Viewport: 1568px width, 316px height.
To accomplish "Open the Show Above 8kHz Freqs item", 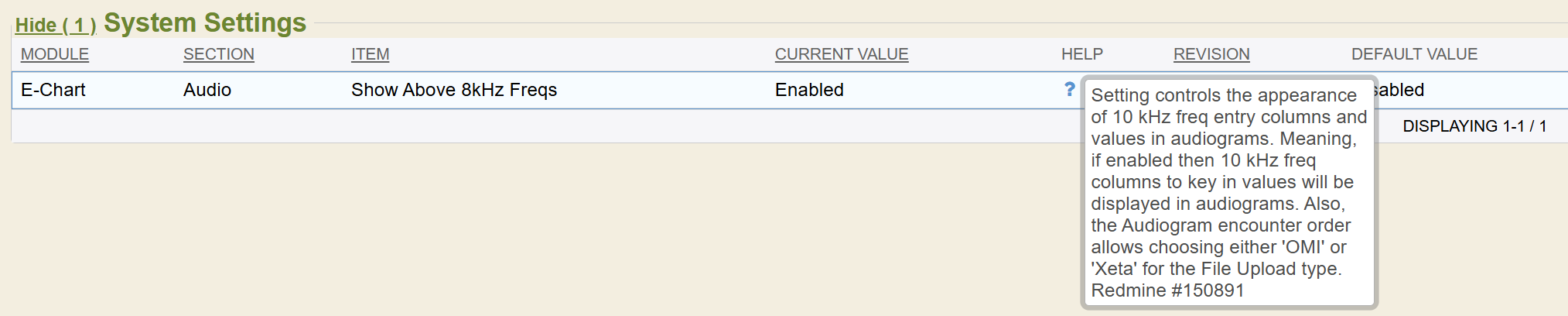I will 454,90.
